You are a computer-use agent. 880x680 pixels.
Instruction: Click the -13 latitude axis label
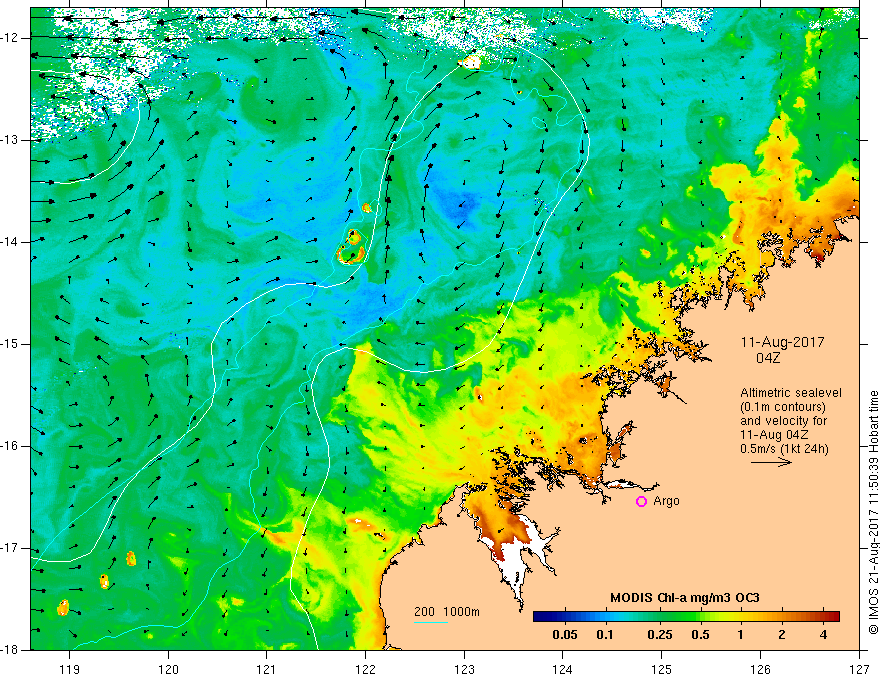coord(11,140)
